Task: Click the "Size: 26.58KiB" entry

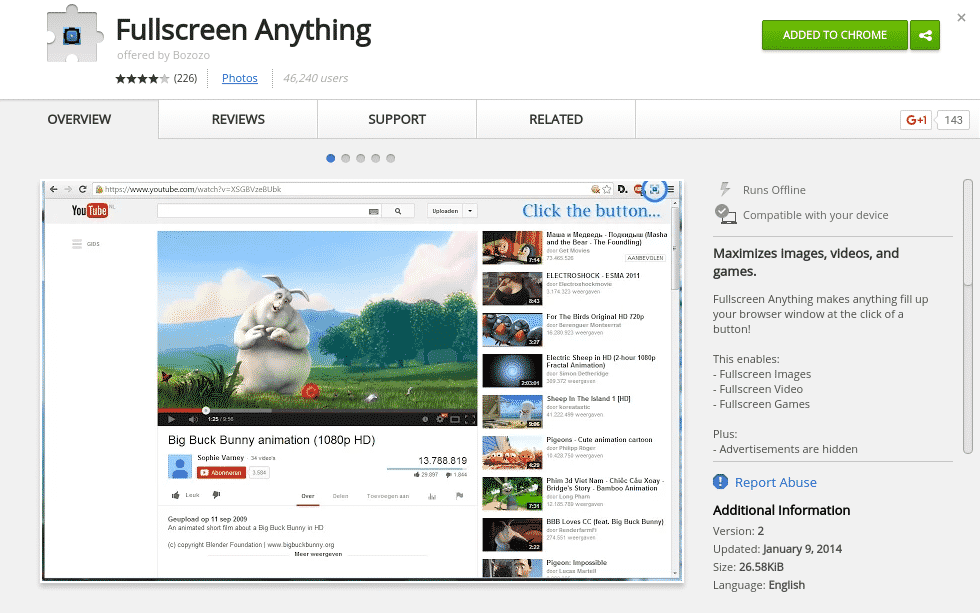Action: [x=748, y=567]
